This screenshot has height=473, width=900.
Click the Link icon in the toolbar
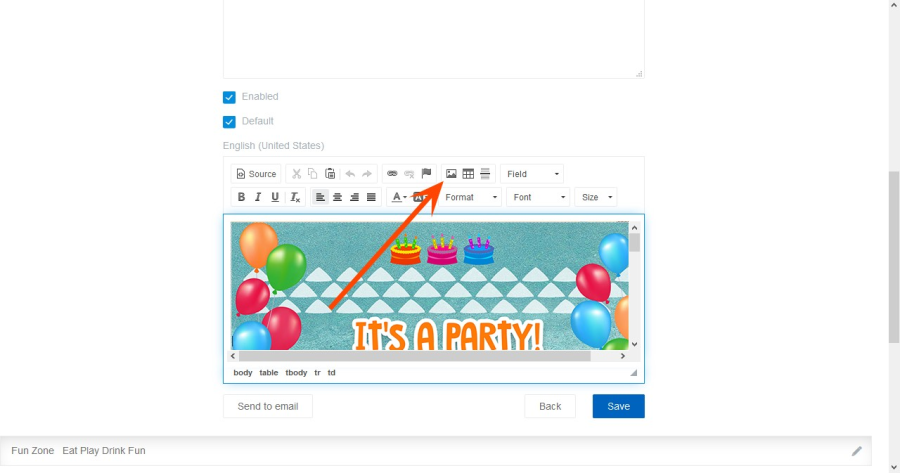pos(392,174)
